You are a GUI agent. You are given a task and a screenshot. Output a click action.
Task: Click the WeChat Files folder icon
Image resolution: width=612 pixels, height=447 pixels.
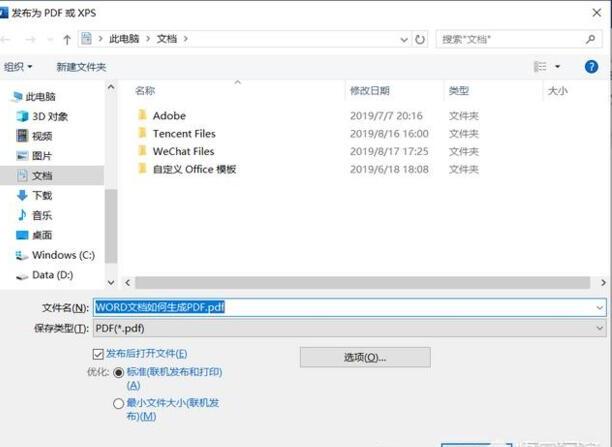142,150
